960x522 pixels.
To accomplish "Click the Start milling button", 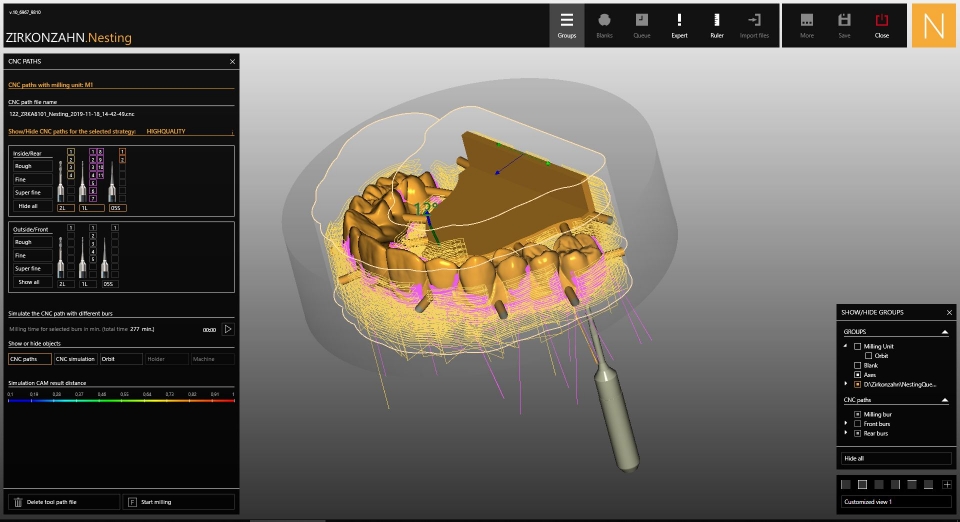I will point(179,502).
